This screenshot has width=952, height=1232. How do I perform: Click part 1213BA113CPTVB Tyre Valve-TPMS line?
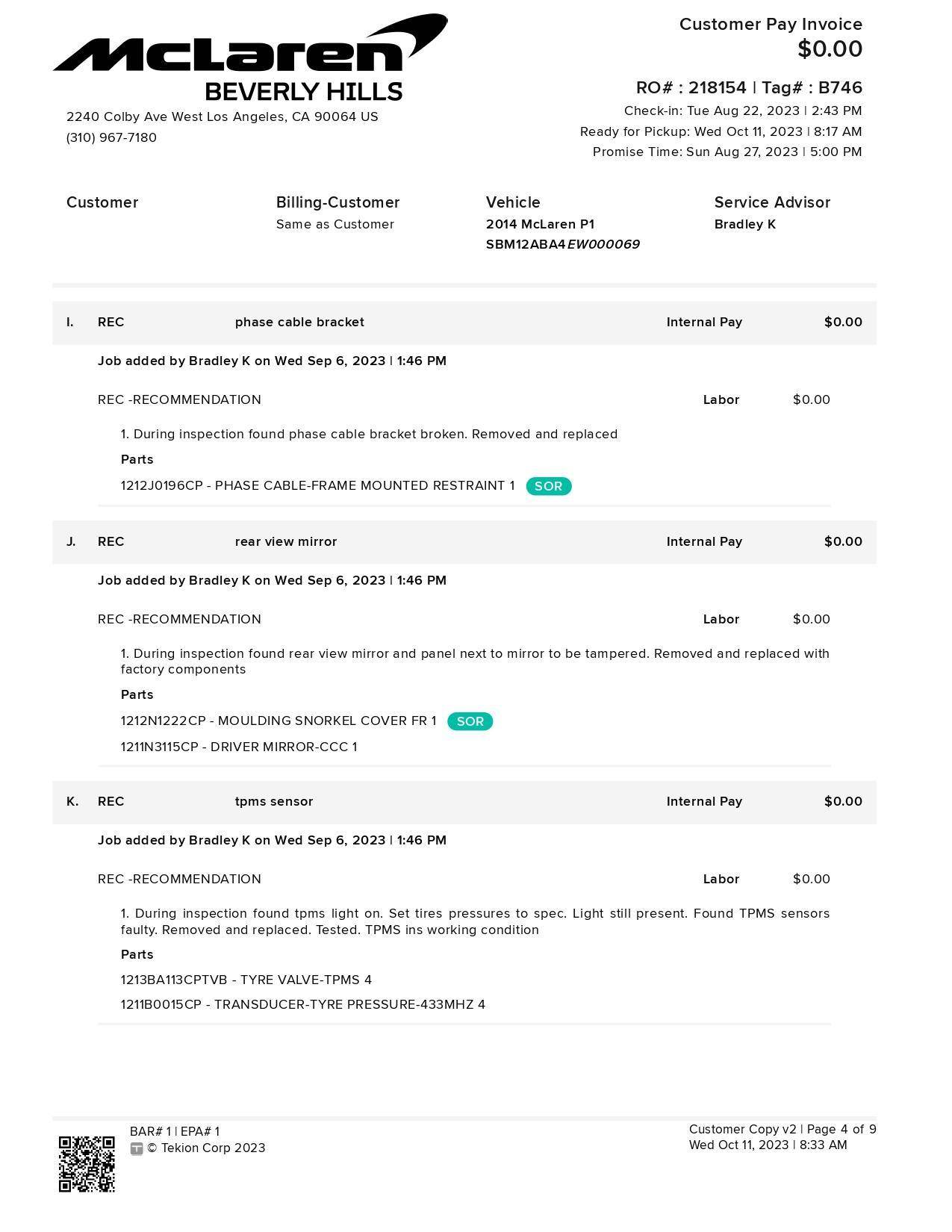246,980
